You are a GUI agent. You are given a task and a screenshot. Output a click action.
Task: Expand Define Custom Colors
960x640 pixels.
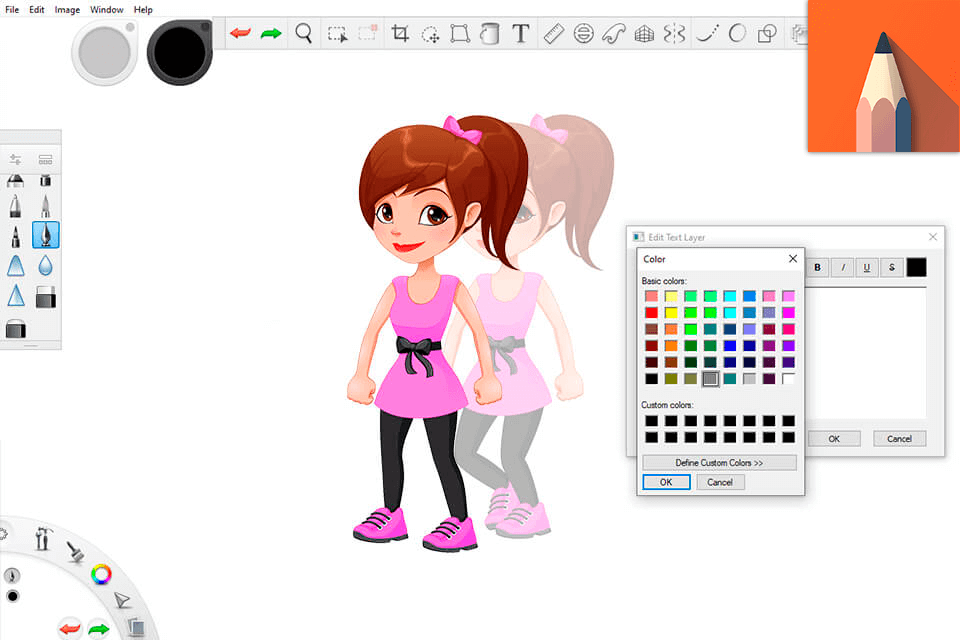(x=719, y=462)
